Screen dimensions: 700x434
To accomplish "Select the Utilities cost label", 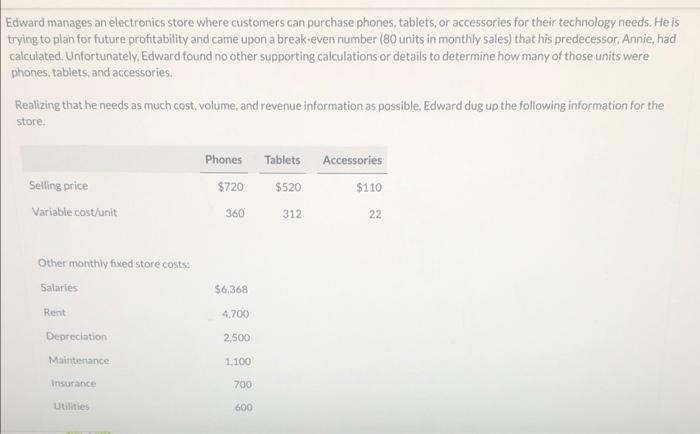I will [x=72, y=407].
